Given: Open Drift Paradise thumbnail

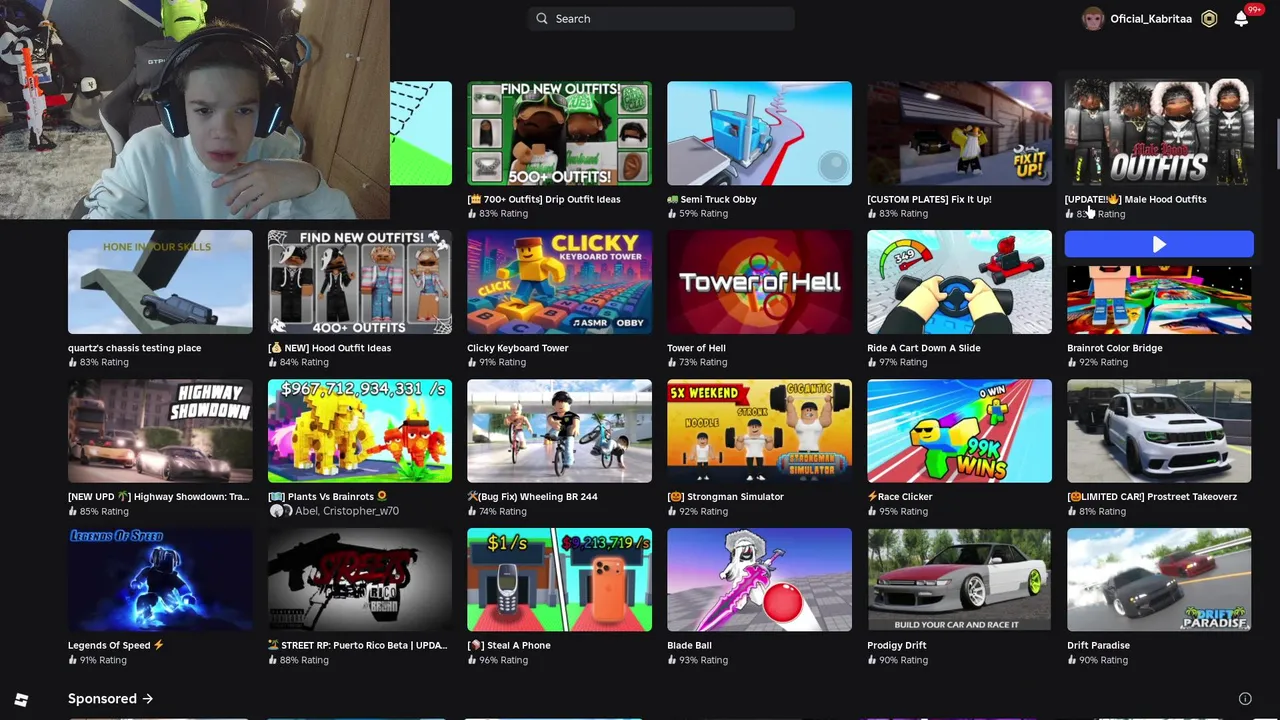Looking at the screenshot, I should [x=1159, y=580].
